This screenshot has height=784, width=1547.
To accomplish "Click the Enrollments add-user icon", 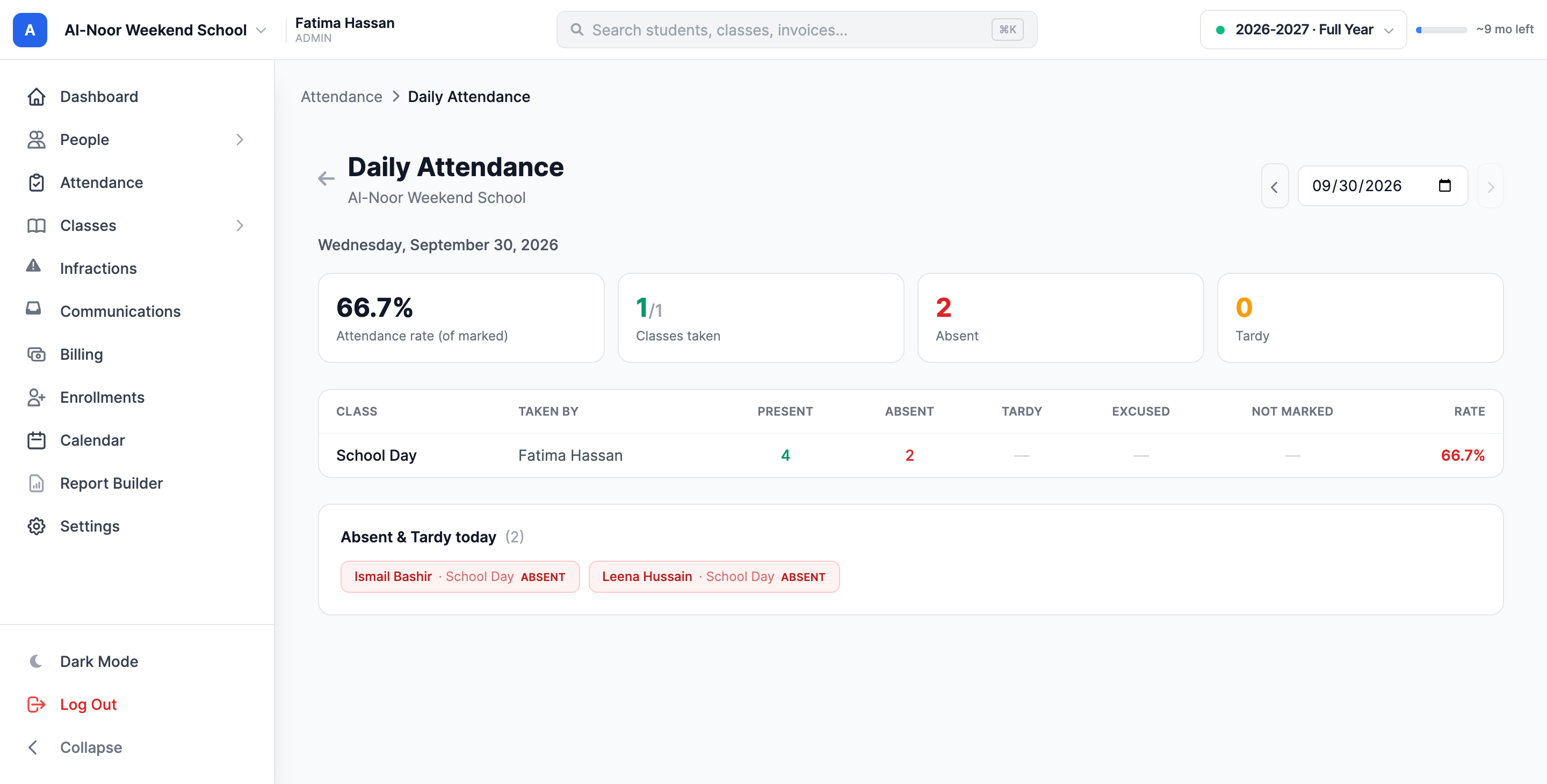I will (x=36, y=397).
